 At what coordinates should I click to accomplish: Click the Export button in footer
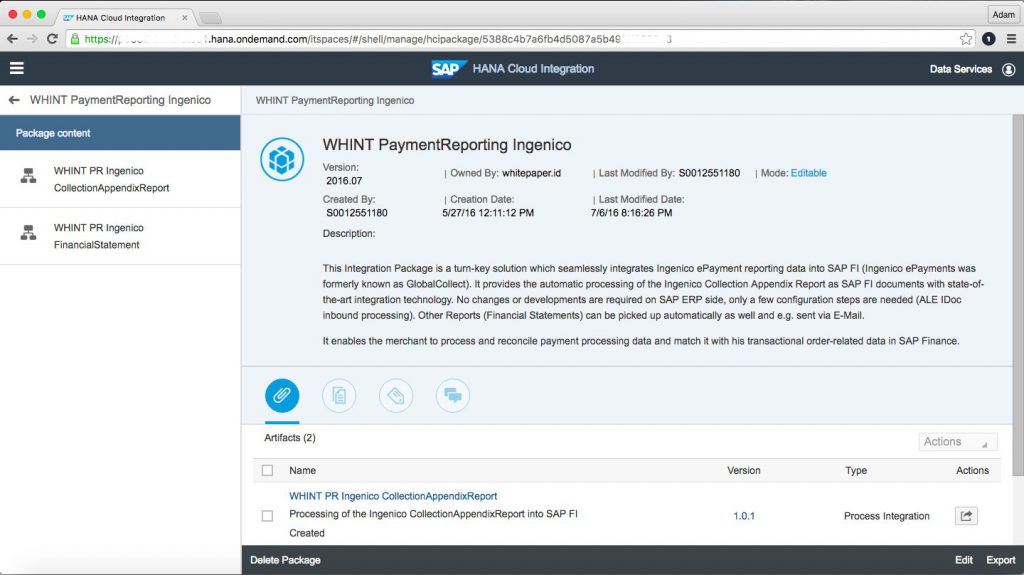[x=1000, y=560]
